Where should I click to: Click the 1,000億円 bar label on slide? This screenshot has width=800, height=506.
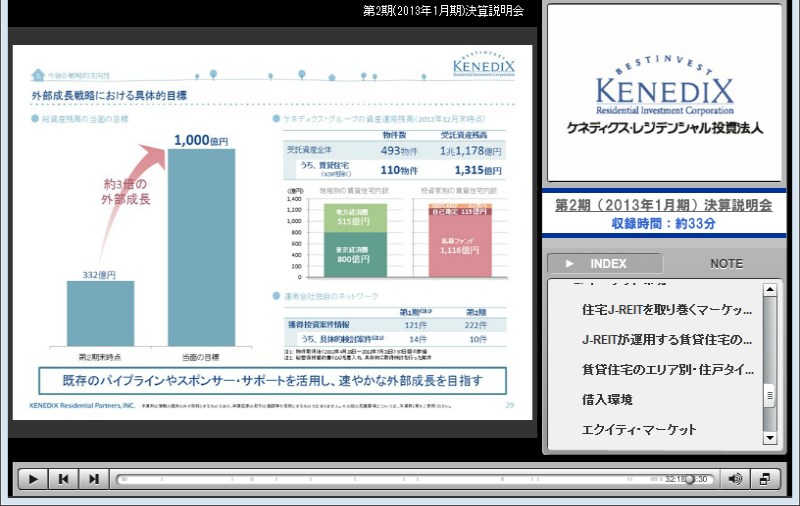tap(201, 140)
